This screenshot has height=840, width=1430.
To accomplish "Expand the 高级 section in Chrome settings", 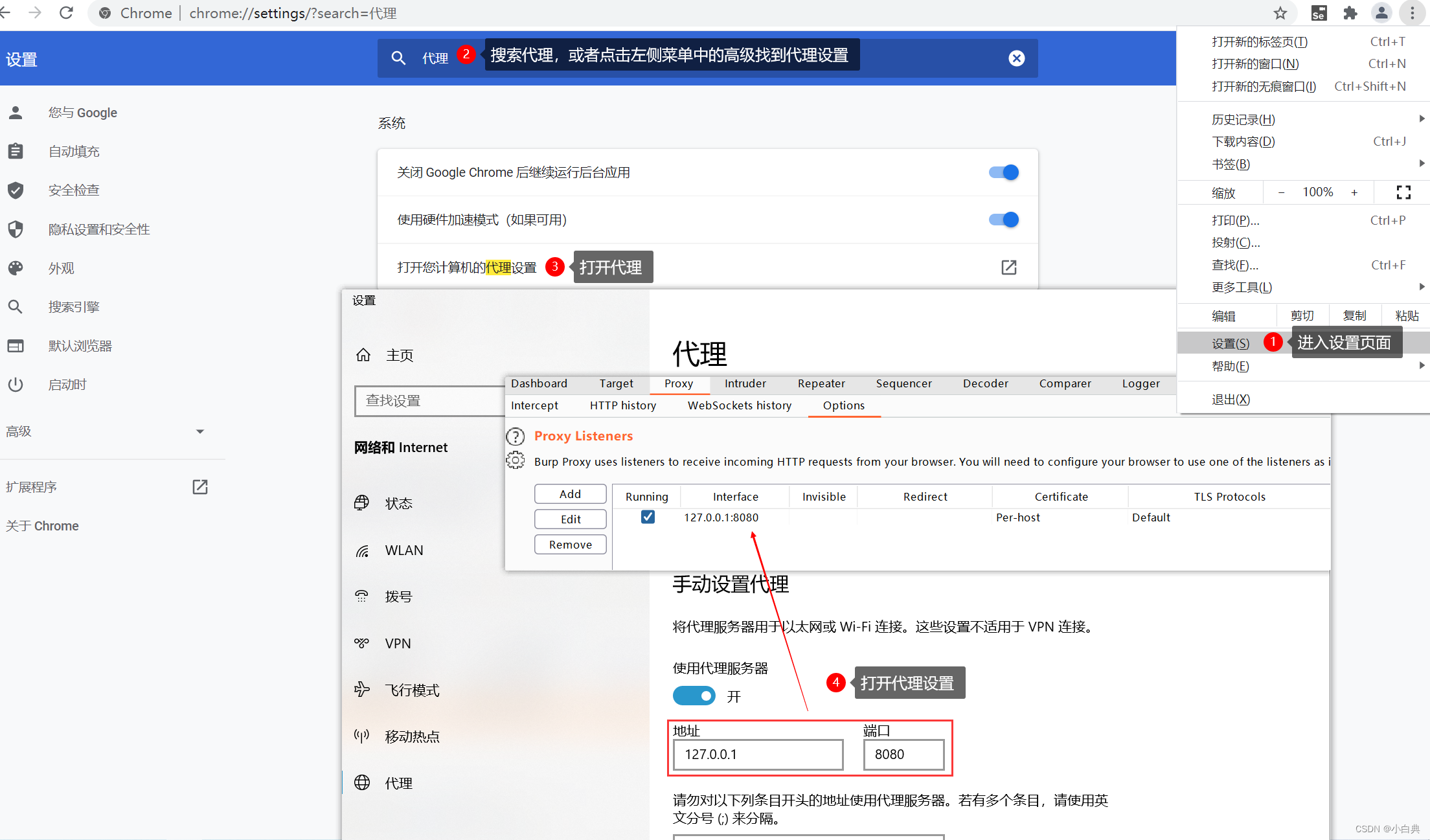I will click(199, 431).
